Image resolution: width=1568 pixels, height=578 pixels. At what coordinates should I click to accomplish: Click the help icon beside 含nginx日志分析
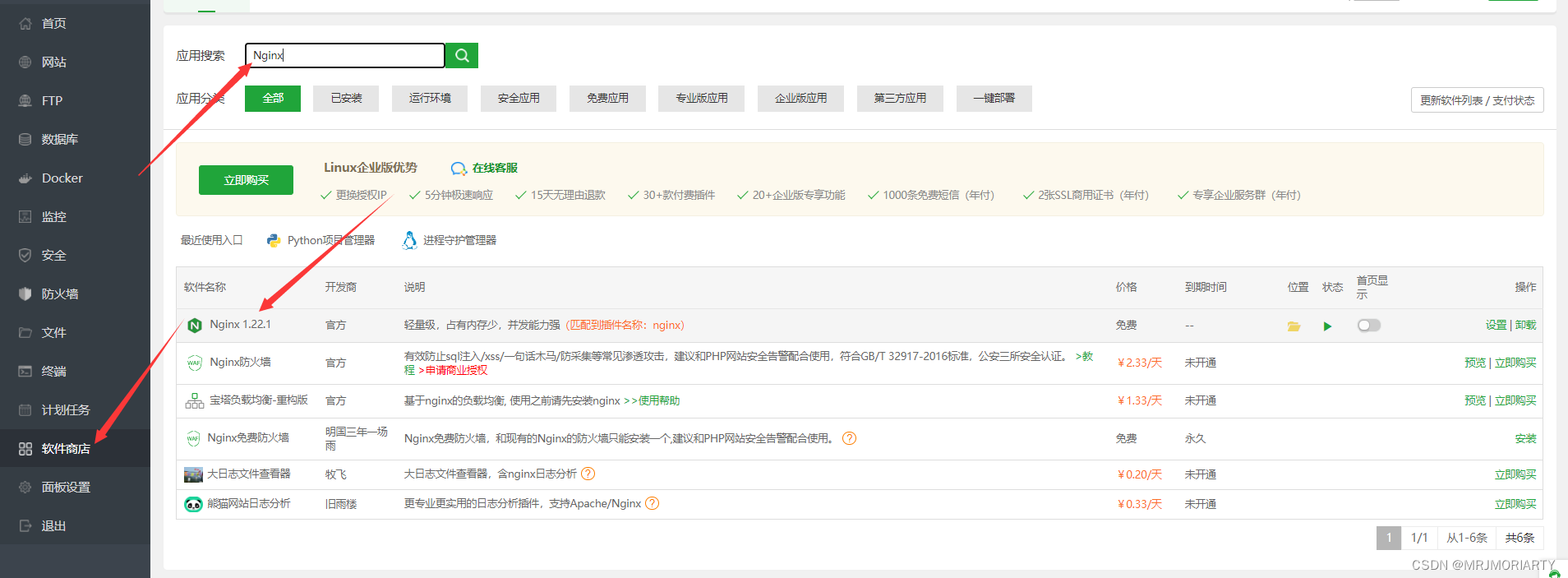[x=588, y=474]
